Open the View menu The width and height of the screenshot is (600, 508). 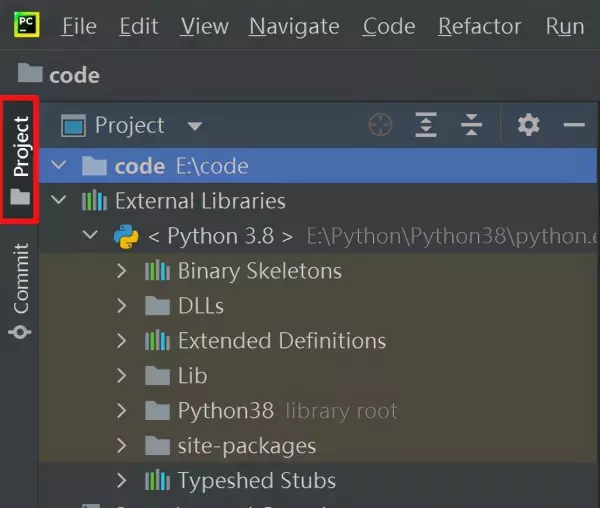204,26
